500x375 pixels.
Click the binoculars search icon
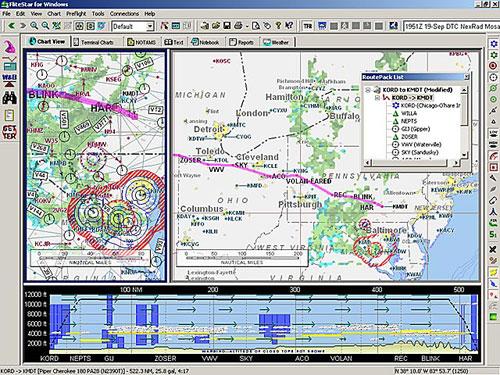click(x=9, y=98)
